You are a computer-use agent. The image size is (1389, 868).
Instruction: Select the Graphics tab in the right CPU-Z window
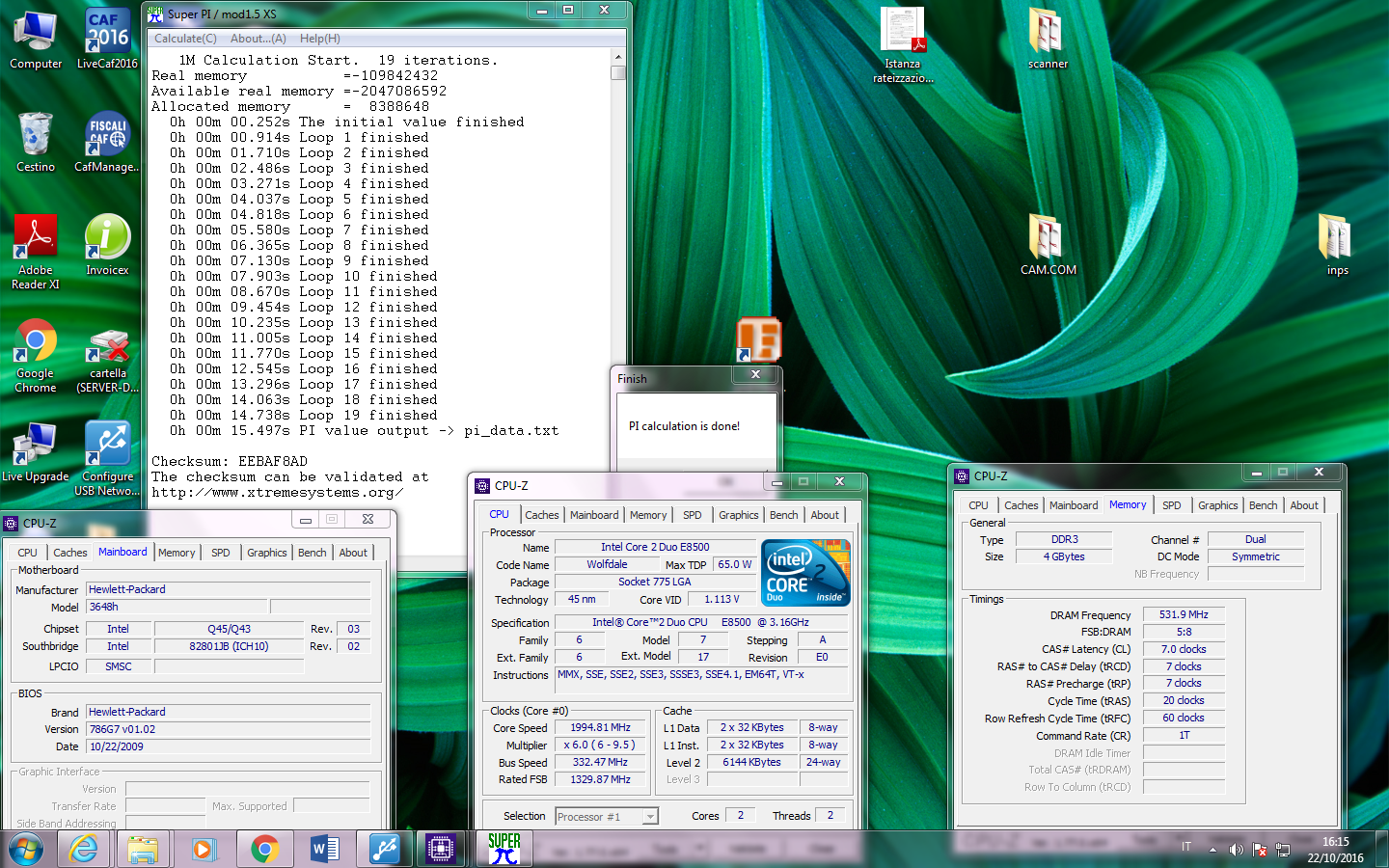(1217, 505)
